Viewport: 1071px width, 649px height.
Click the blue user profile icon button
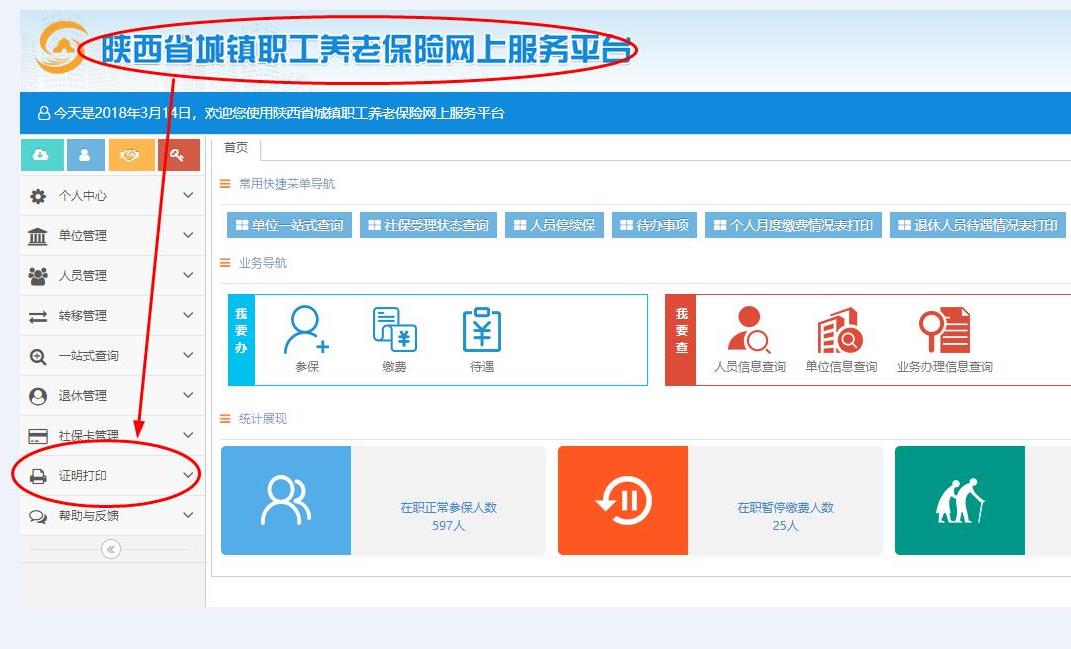pos(85,155)
